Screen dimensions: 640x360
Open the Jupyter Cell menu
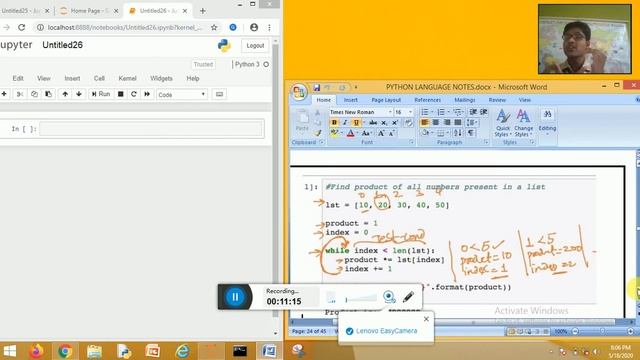point(99,78)
